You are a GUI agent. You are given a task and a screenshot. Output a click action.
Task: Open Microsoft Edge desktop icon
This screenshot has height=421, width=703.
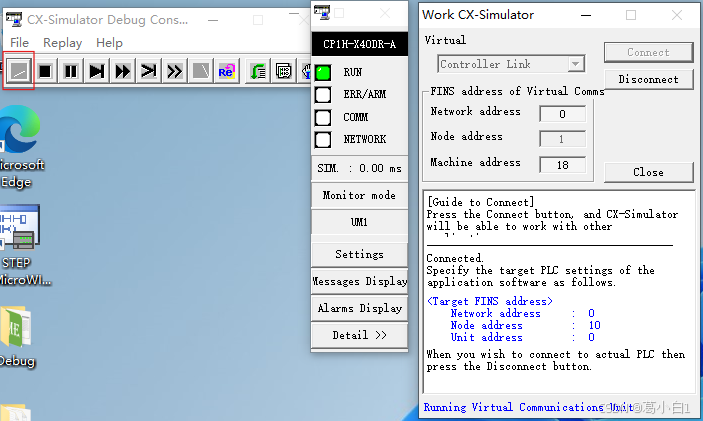[x=19, y=148]
